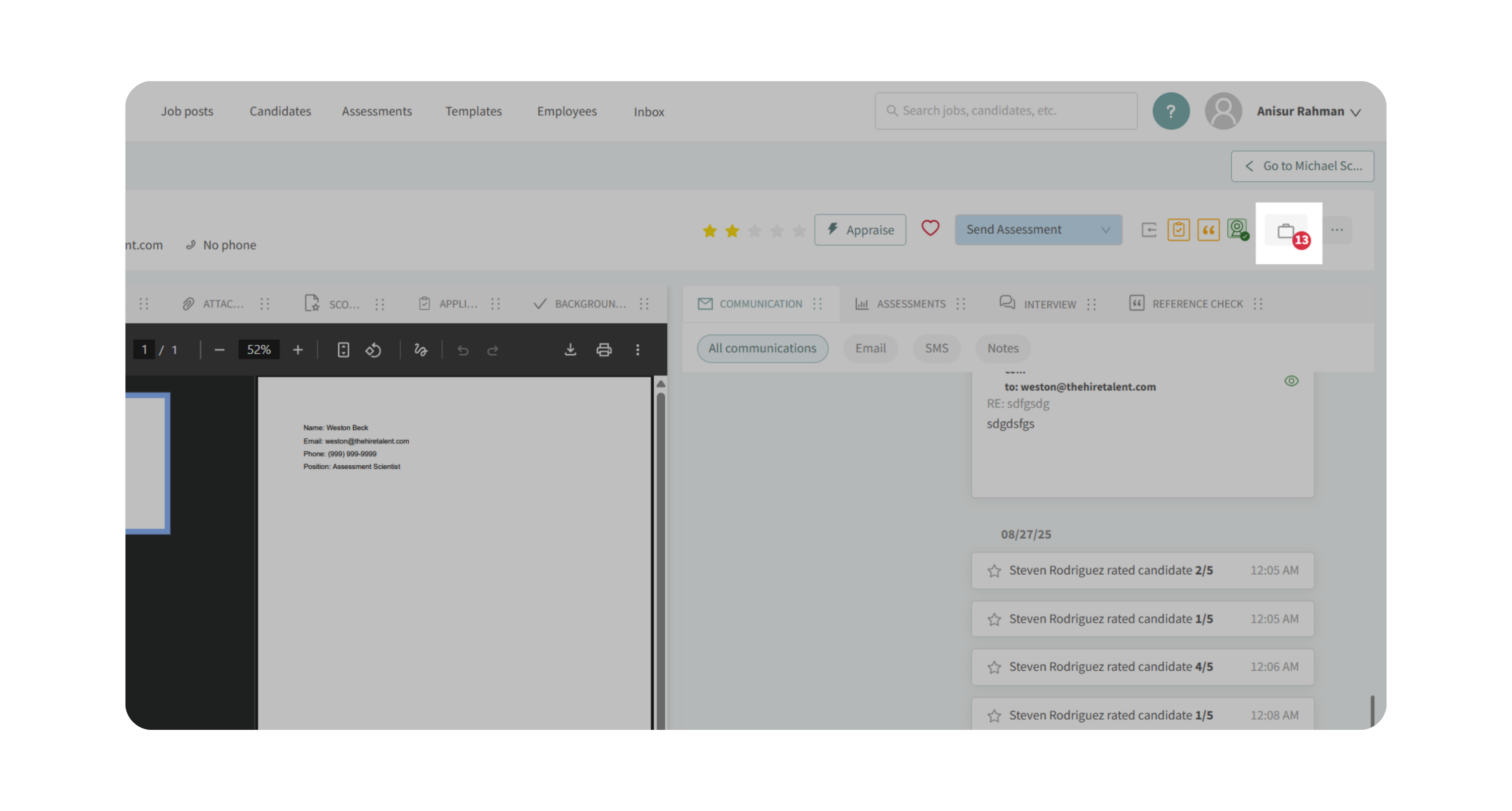Click the search jobs and candidates field
Image resolution: width=1512 pixels, height=811 pixels.
pos(1005,111)
